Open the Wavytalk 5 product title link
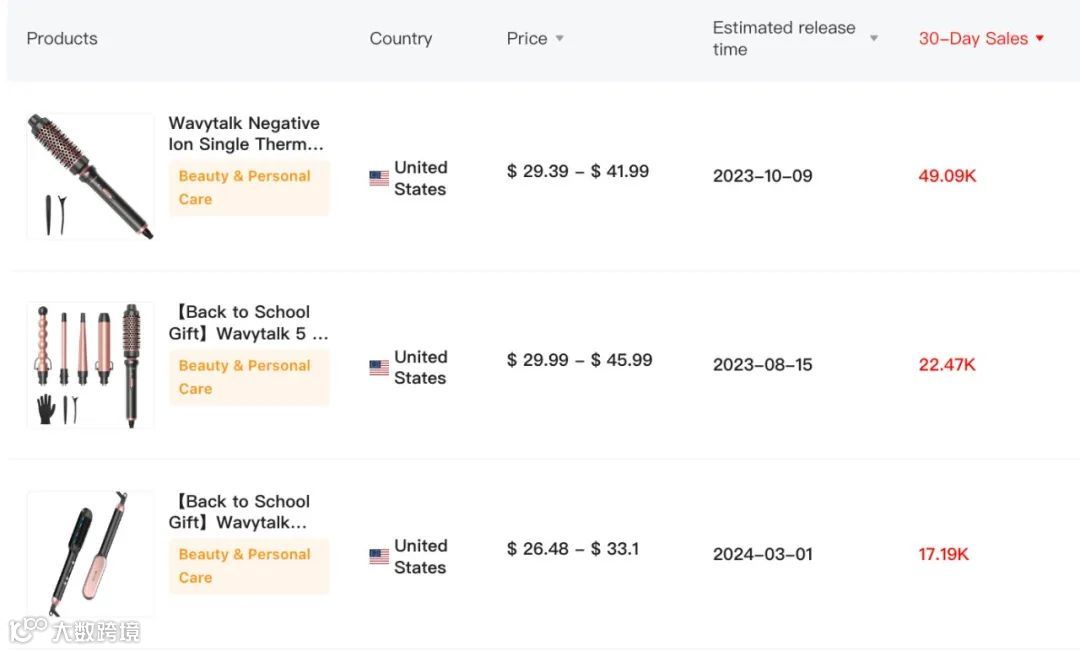Image resolution: width=1080 pixels, height=651 pixels. (x=249, y=323)
